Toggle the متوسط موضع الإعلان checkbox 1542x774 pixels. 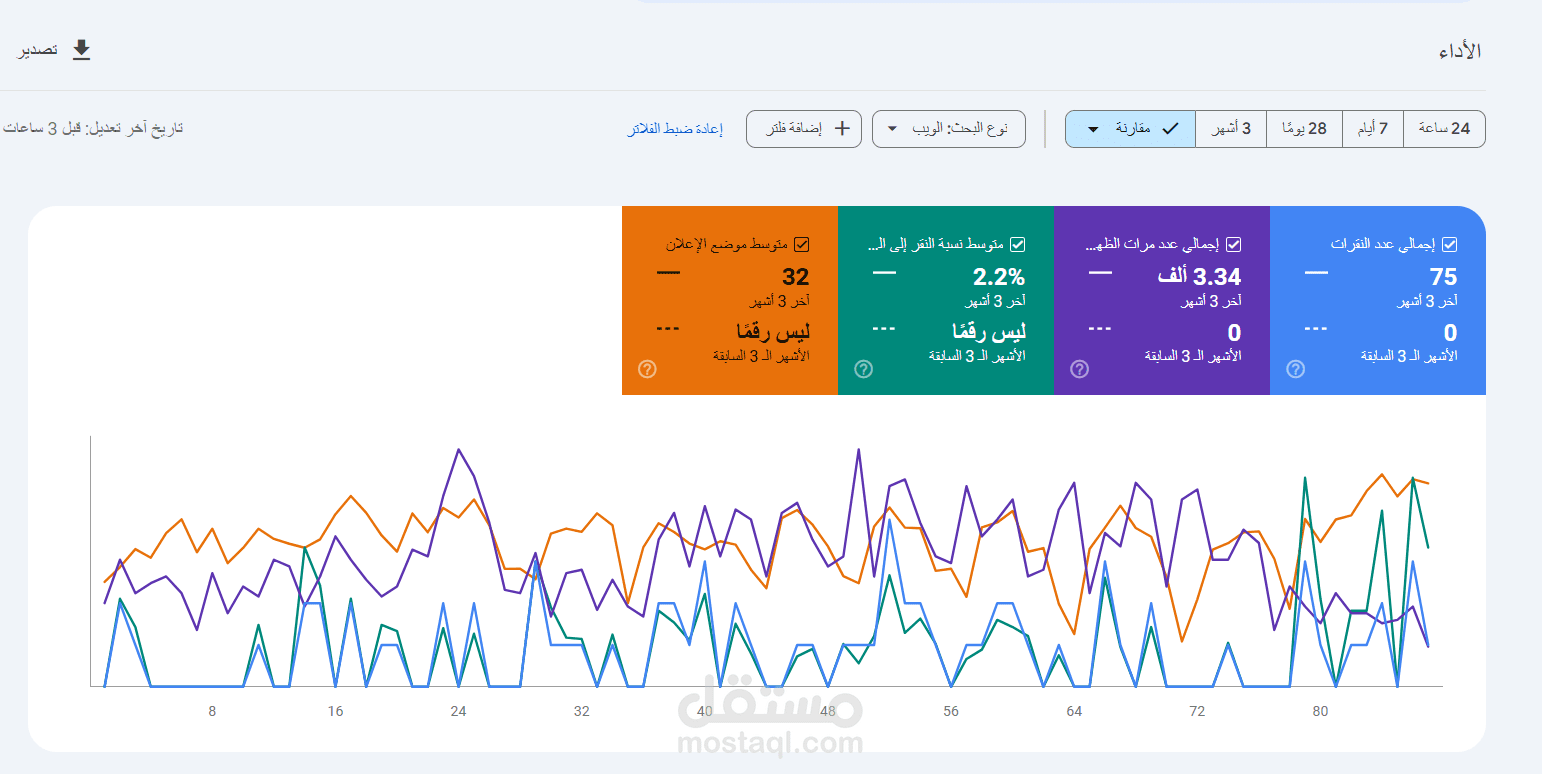click(x=801, y=244)
